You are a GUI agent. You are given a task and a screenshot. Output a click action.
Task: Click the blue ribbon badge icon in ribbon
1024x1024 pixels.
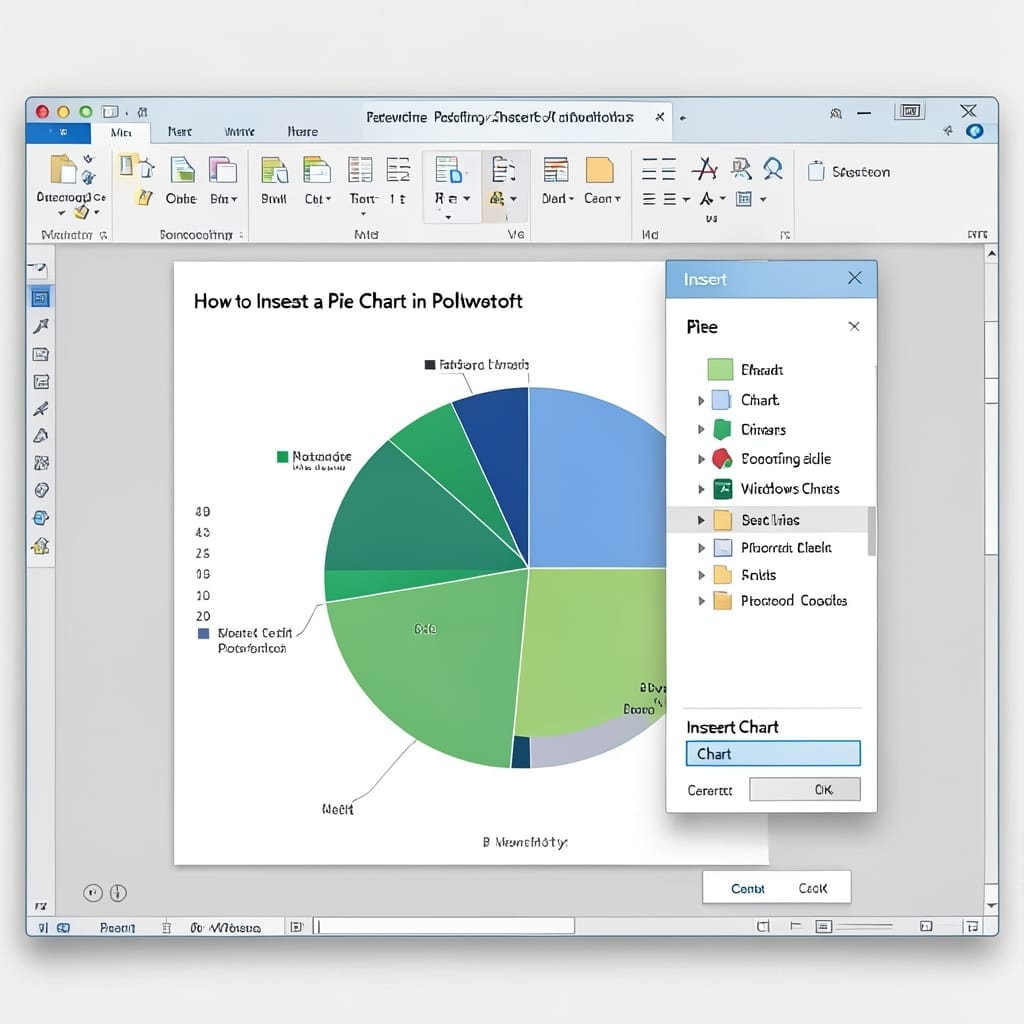(773, 168)
